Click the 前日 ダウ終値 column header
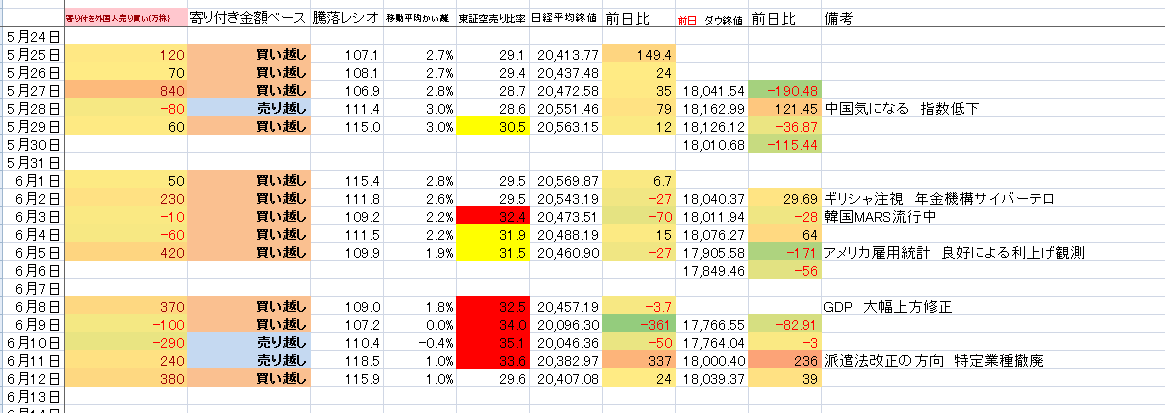Viewport: 1165px width, 413px height. click(x=710, y=21)
